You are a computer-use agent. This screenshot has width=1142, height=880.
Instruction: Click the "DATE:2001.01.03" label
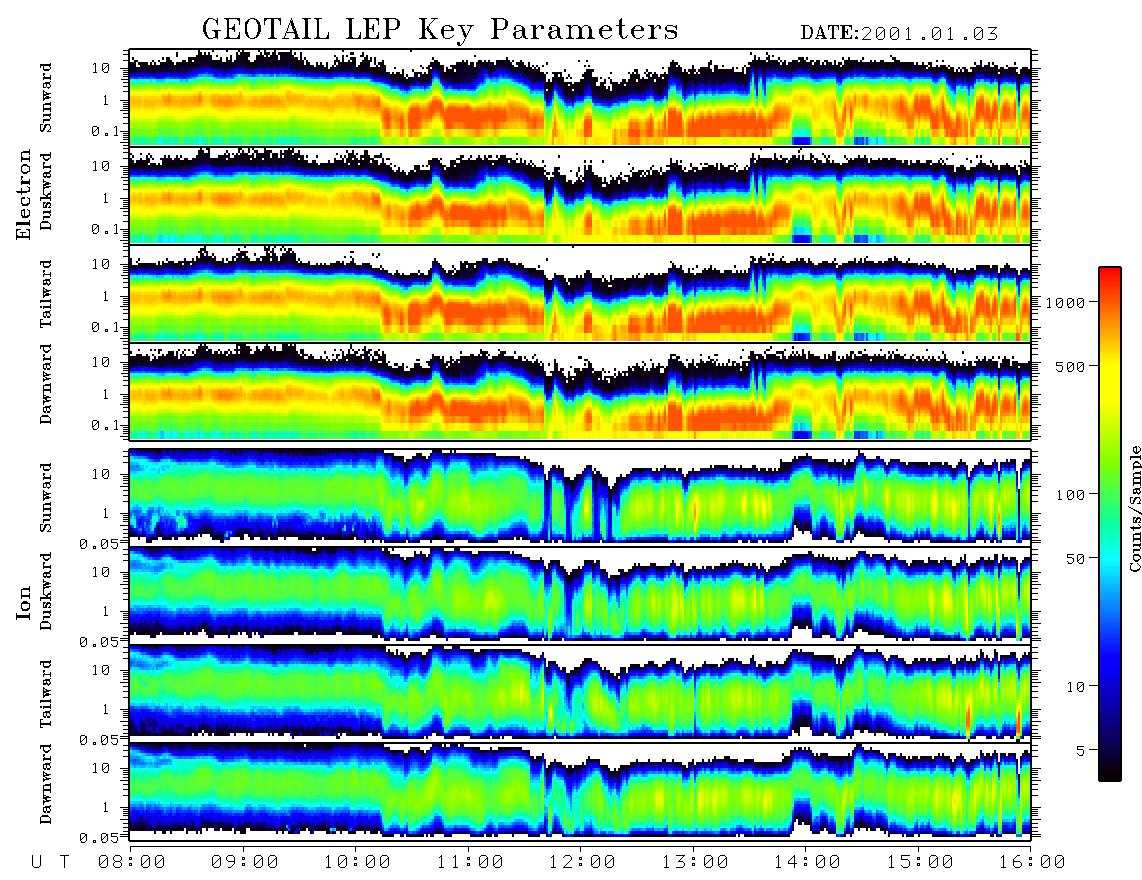(899, 33)
